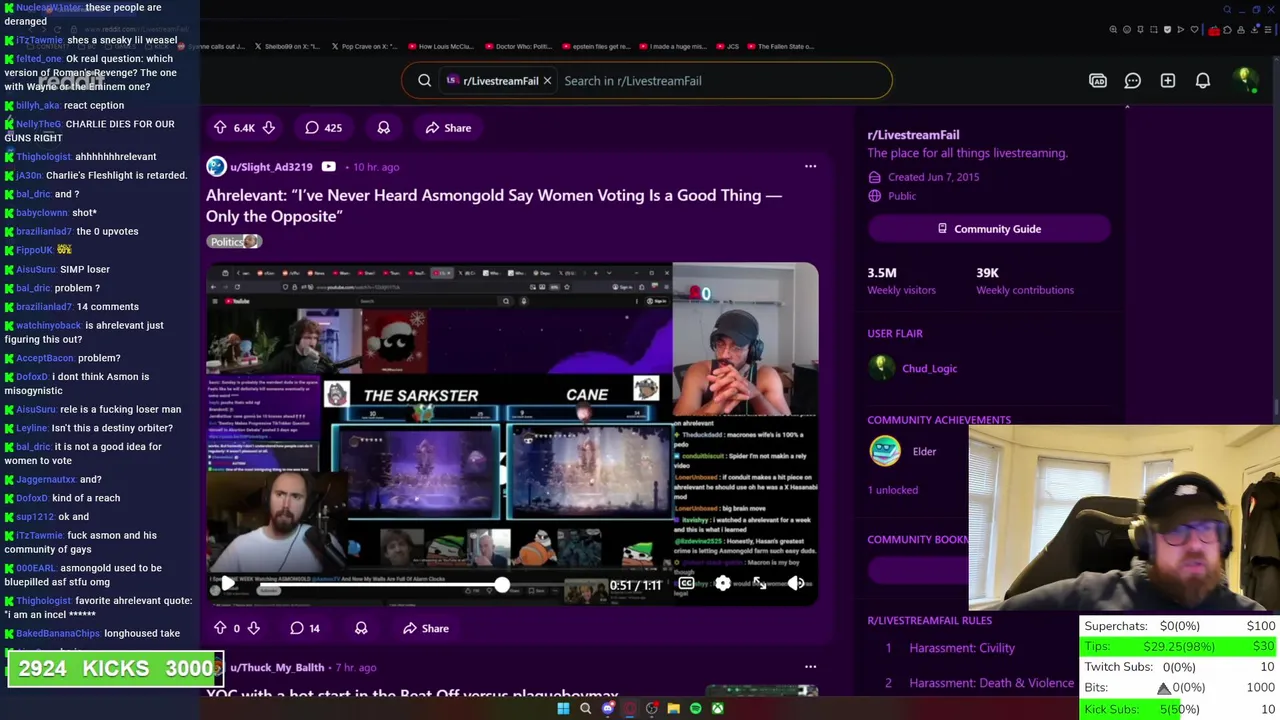The width and height of the screenshot is (1280, 720).
Task: Create a new post with the plus icon
Action: coord(1168,81)
